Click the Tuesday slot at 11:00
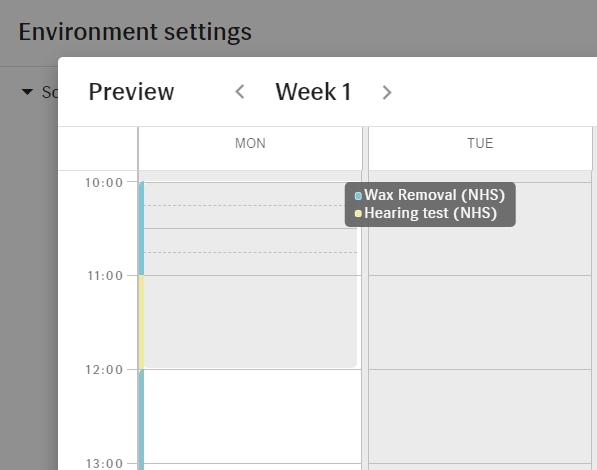The height and width of the screenshot is (470, 597). 480,322
